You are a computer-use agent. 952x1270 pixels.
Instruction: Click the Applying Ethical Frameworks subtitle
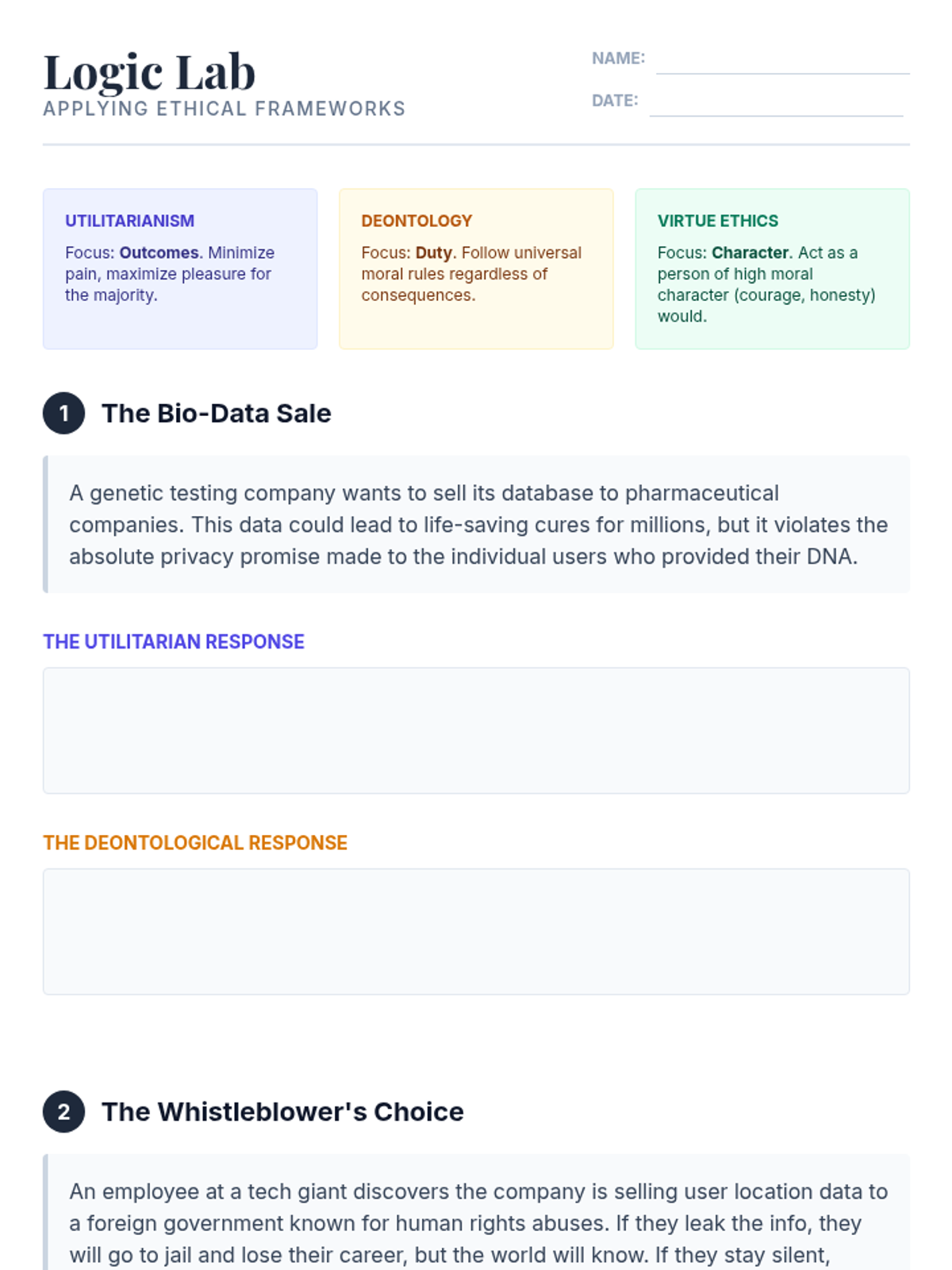coord(224,109)
